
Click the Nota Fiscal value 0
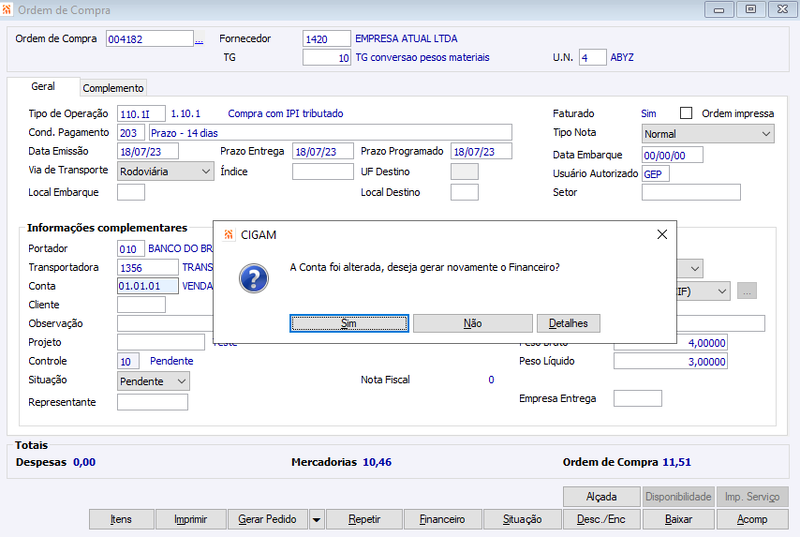click(491, 380)
